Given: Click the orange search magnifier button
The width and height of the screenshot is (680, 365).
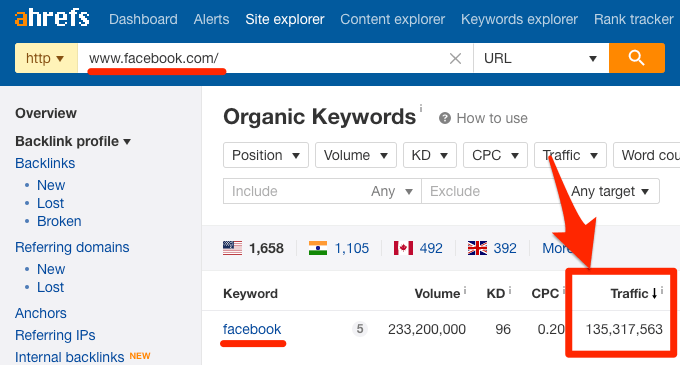Looking at the screenshot, I should (x=637, y=58).
